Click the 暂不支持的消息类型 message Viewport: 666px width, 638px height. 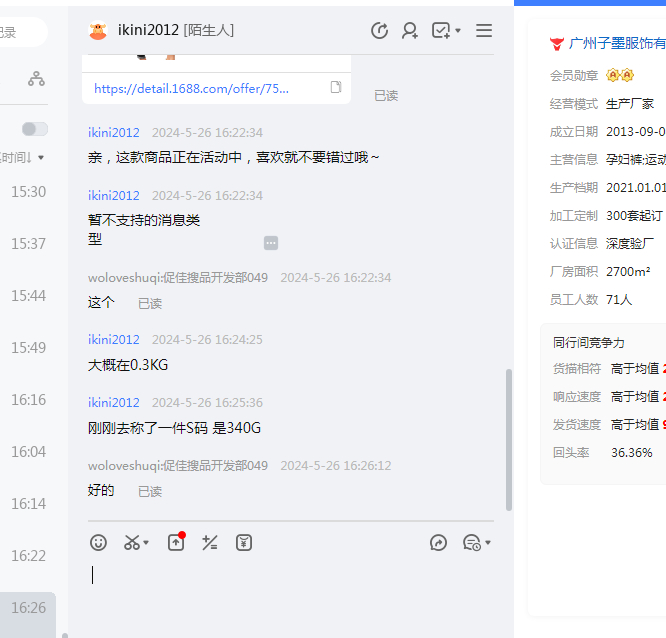pyautogui.click(x=144, y=229)
